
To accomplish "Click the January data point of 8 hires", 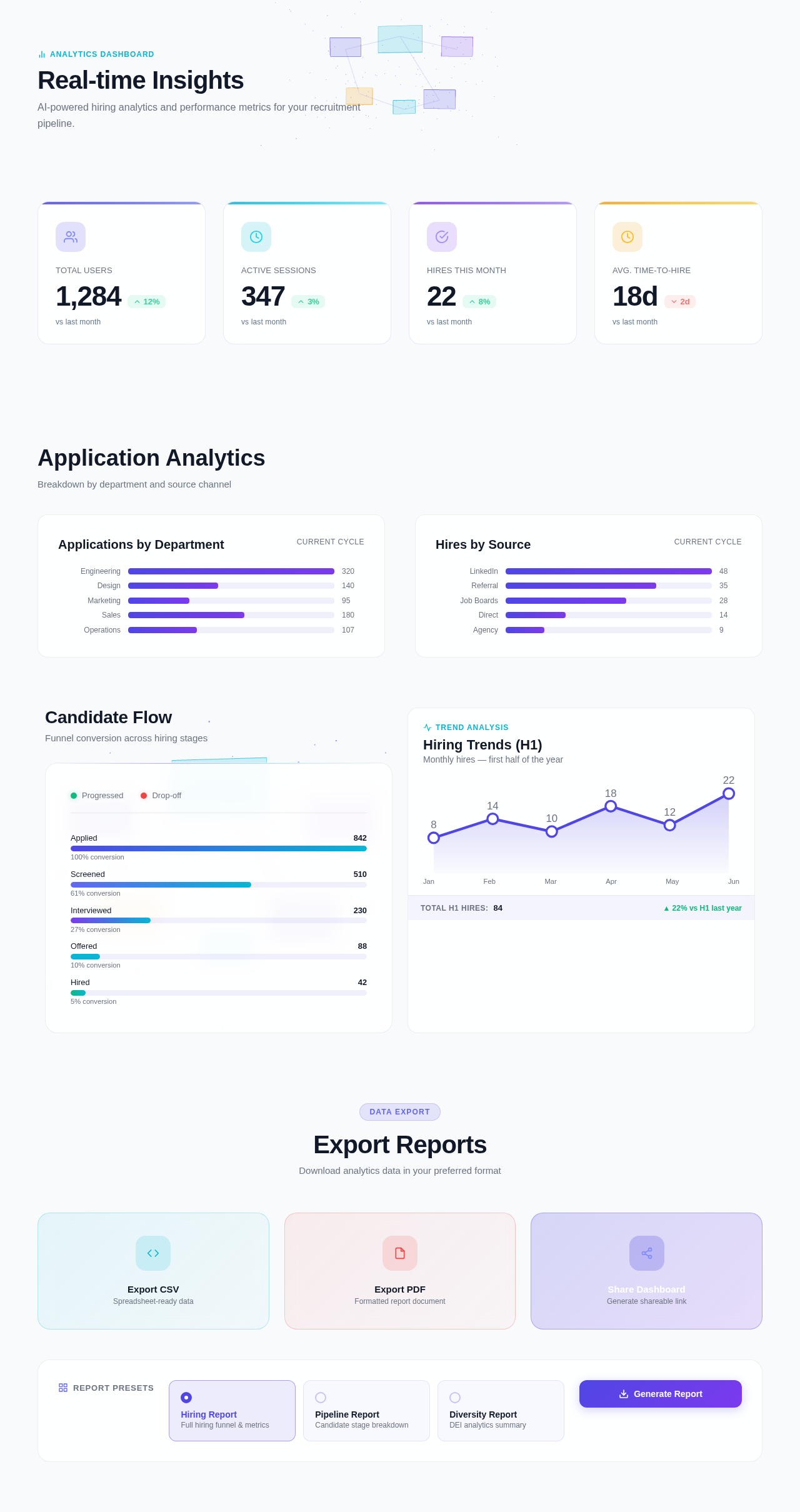I will tap(434, 838).
